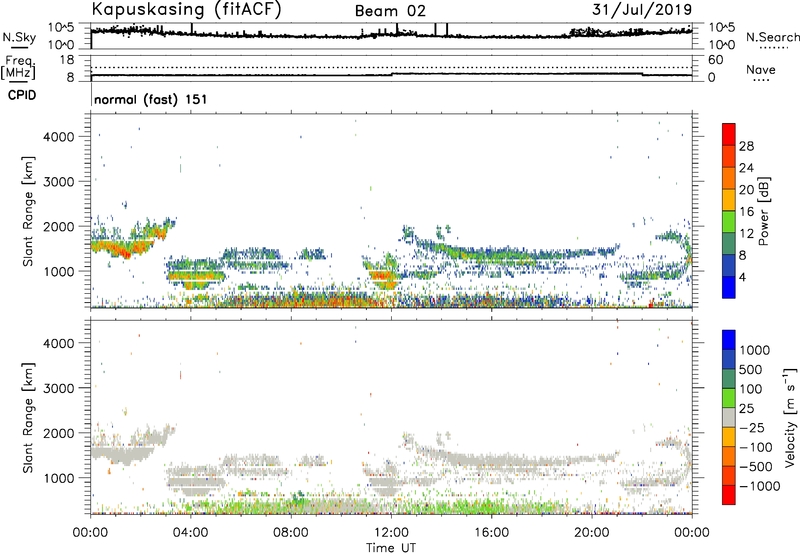Click the date '31/Jul/2019'
800x554 pixels.
click(x=642, y=10)
